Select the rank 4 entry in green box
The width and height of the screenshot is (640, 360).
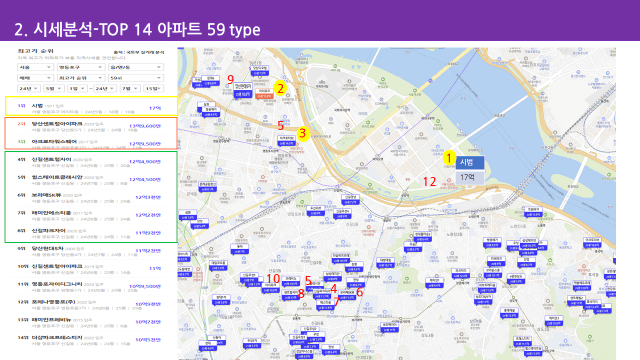[x=91, y=161]
